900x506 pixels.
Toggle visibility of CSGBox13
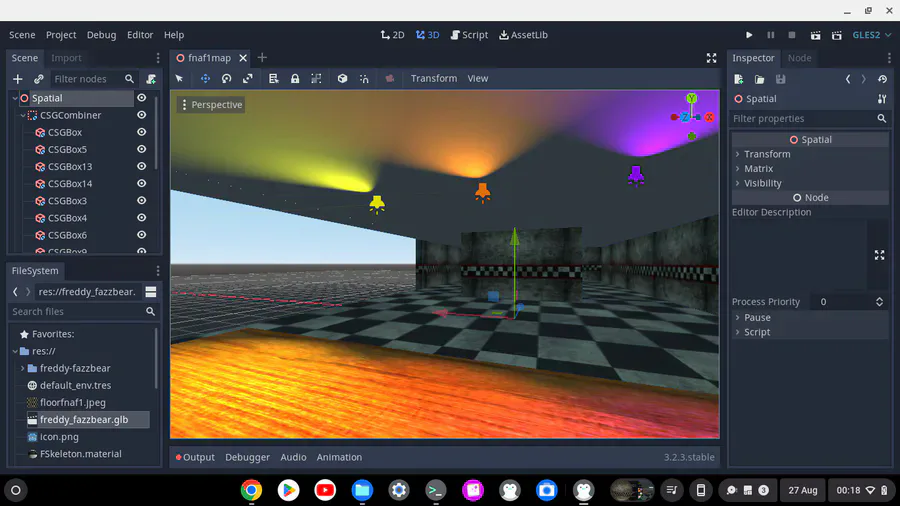[141, 166]
